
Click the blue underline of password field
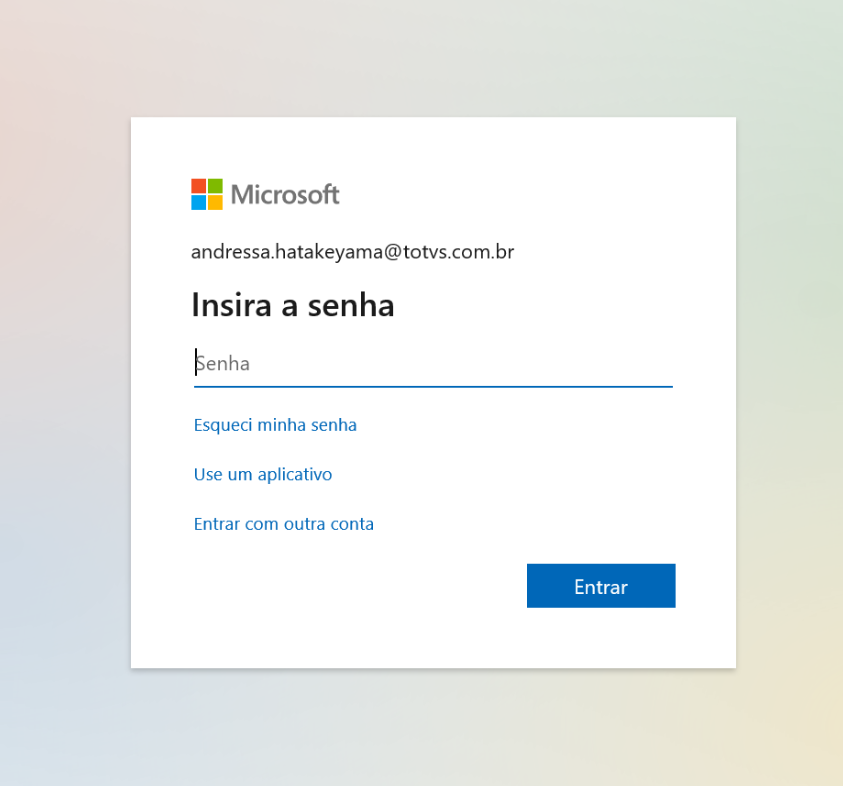point(433,386)
